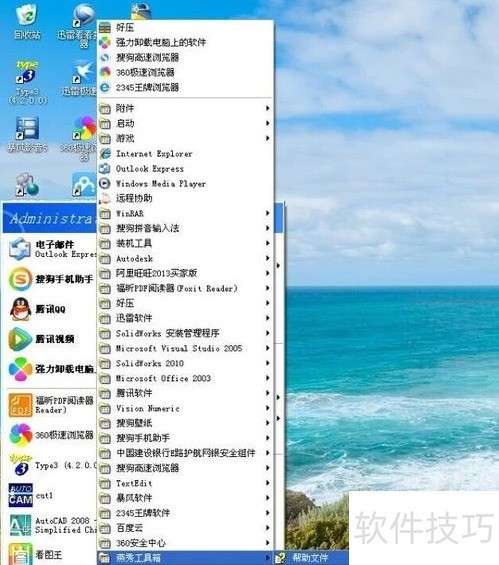The image size is (499, 565).
Task: Open 搜狗壁纸 folder entry
Action: [185, 423]
